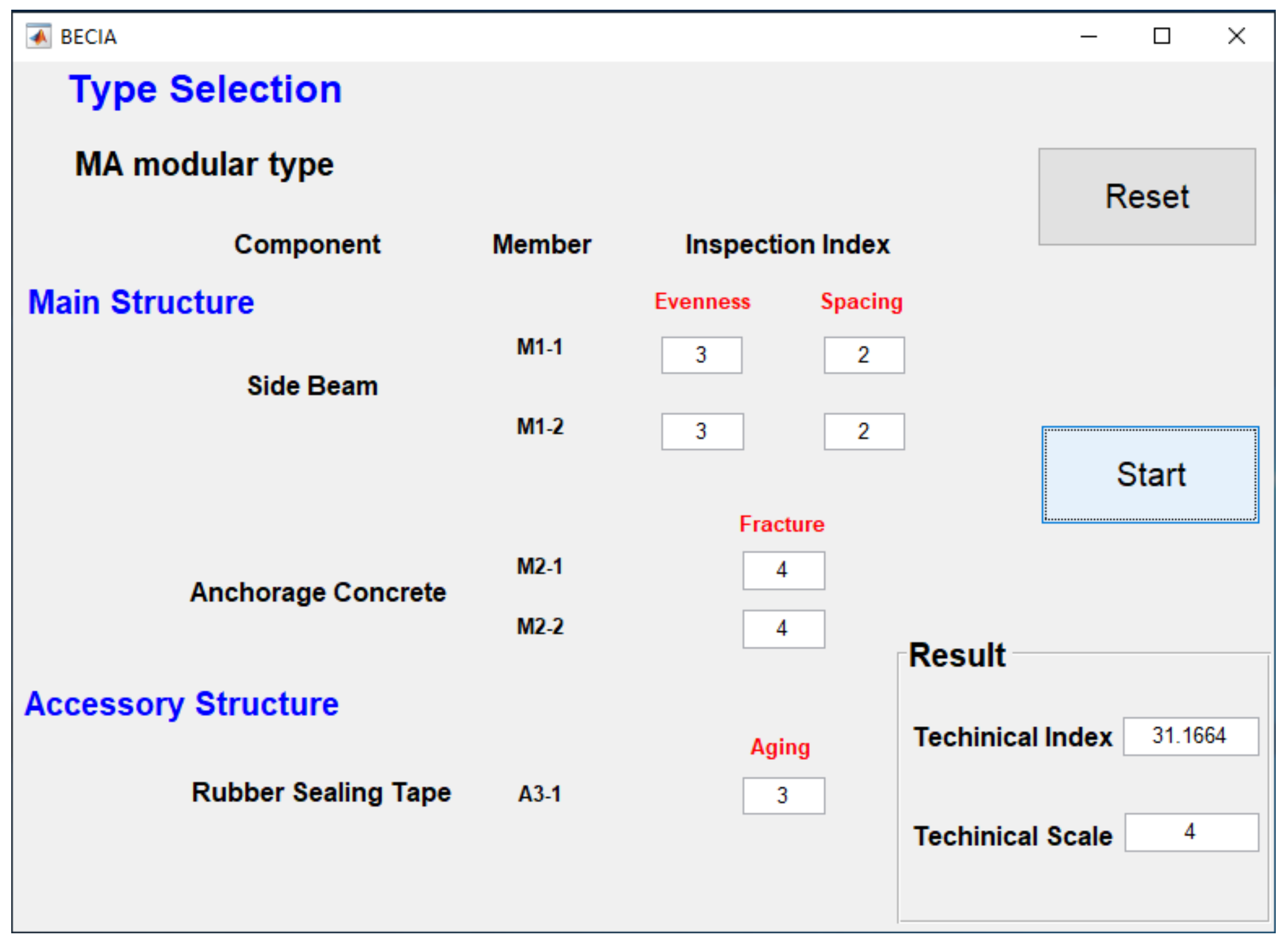Click the MATLAB icon in title bar
The image size is (1288, 944).
(x=38, y=36)
